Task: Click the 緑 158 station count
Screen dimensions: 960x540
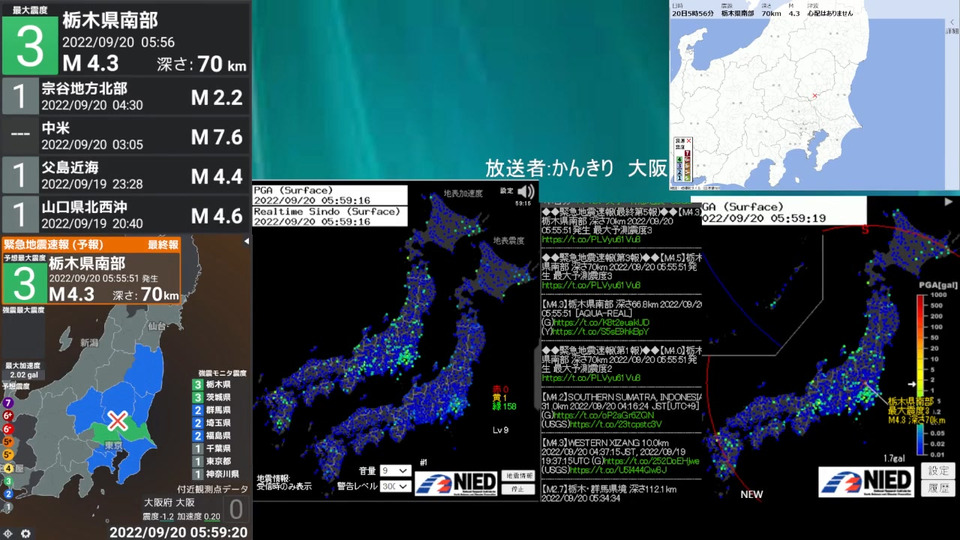Action: pos(504,406)
